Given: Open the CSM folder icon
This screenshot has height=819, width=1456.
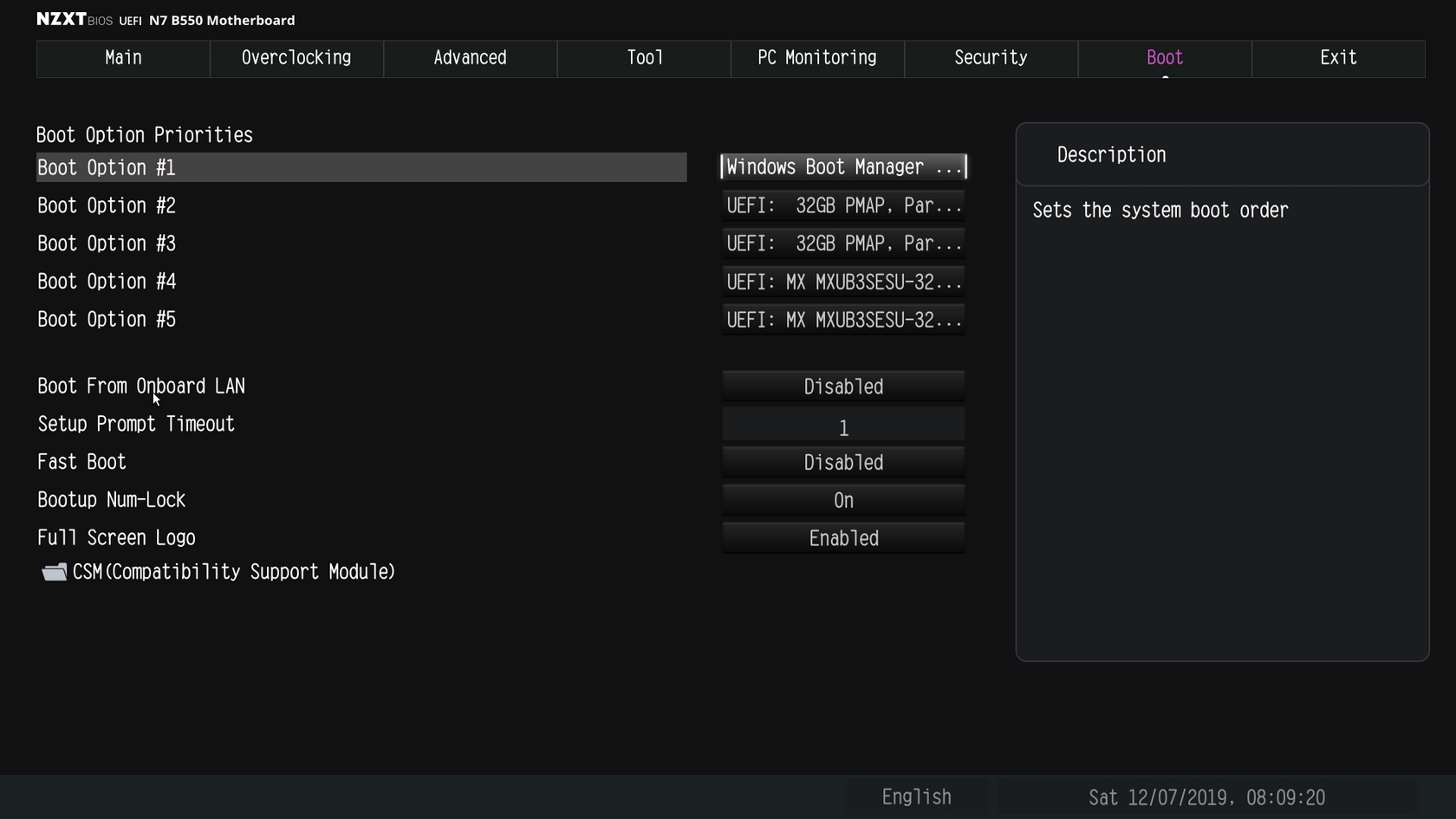Looking at the screenshot, I should coord(55,572).
